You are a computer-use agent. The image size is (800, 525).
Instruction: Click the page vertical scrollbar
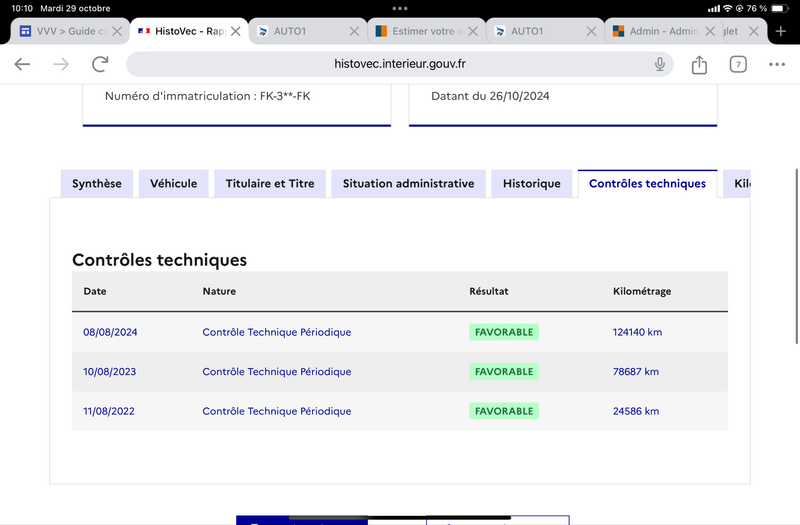pos(796,256)
